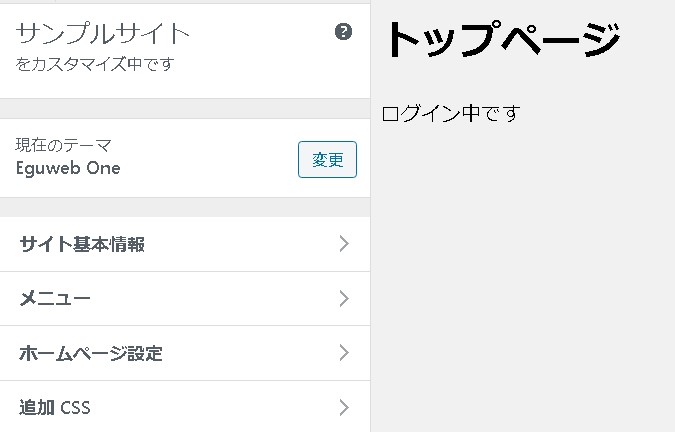
Task: Click empty preview area below ログイン中です
Action: click(x=520, y=280)
